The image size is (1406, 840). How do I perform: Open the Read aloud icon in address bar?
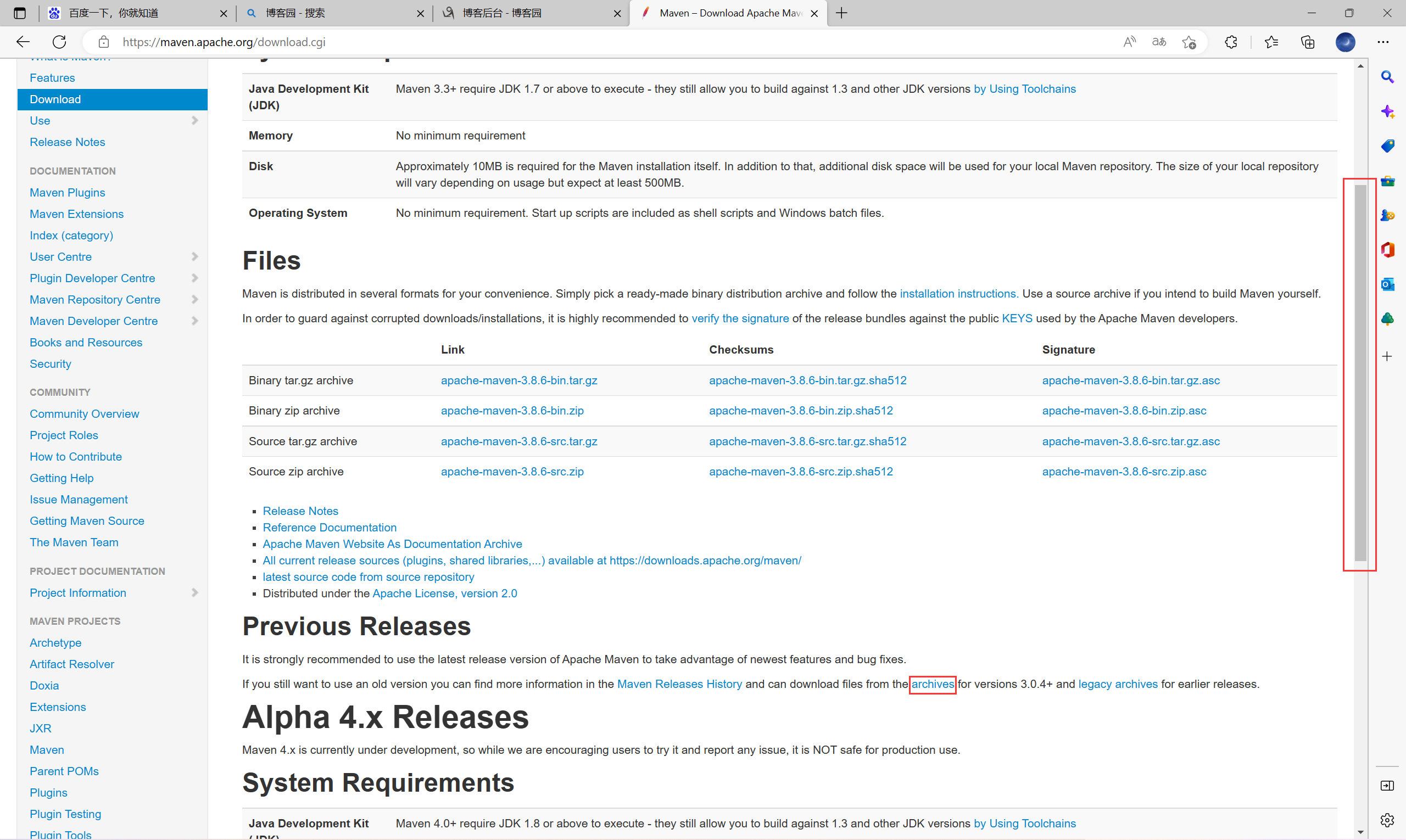tap(1129, 42)
